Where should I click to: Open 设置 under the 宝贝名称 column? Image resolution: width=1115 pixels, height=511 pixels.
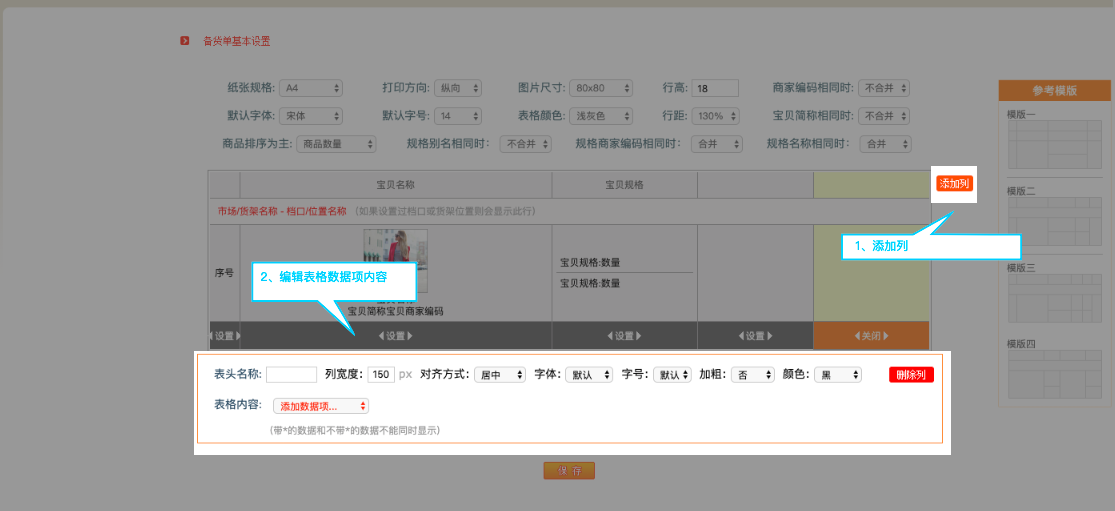pos(395,336)
